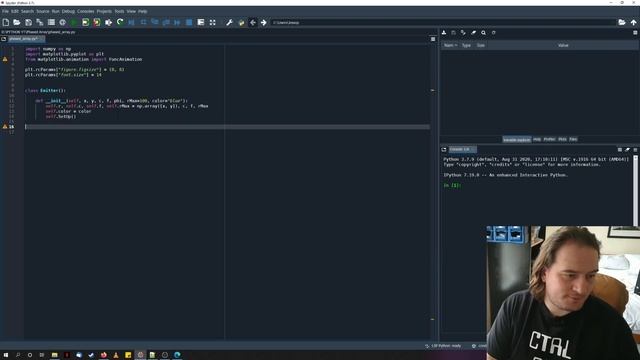Click the warning icon on line 16
The image size is (640, 360).
click(x=5, y=127)
